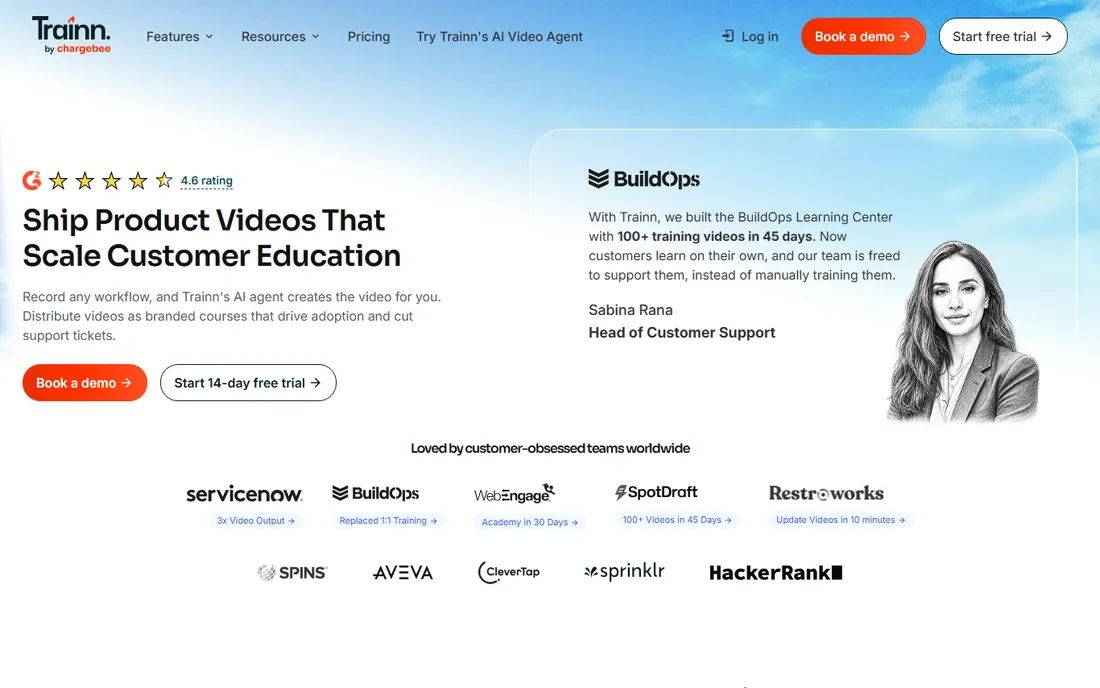Click the ServiceNow logo

point(244,494)
